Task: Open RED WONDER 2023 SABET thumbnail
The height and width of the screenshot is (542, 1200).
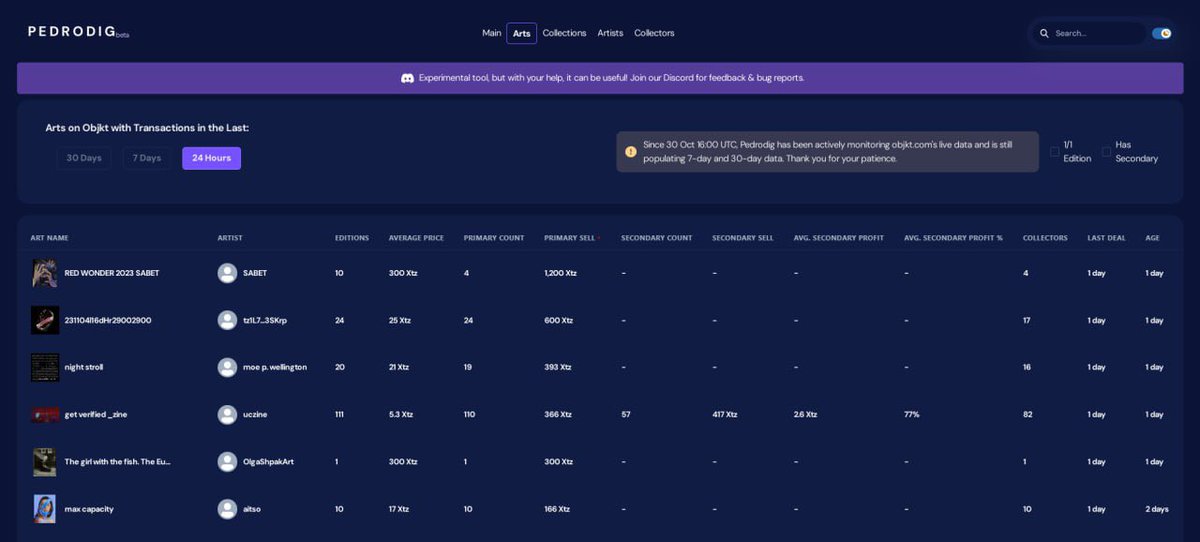Action: [44, 273]
